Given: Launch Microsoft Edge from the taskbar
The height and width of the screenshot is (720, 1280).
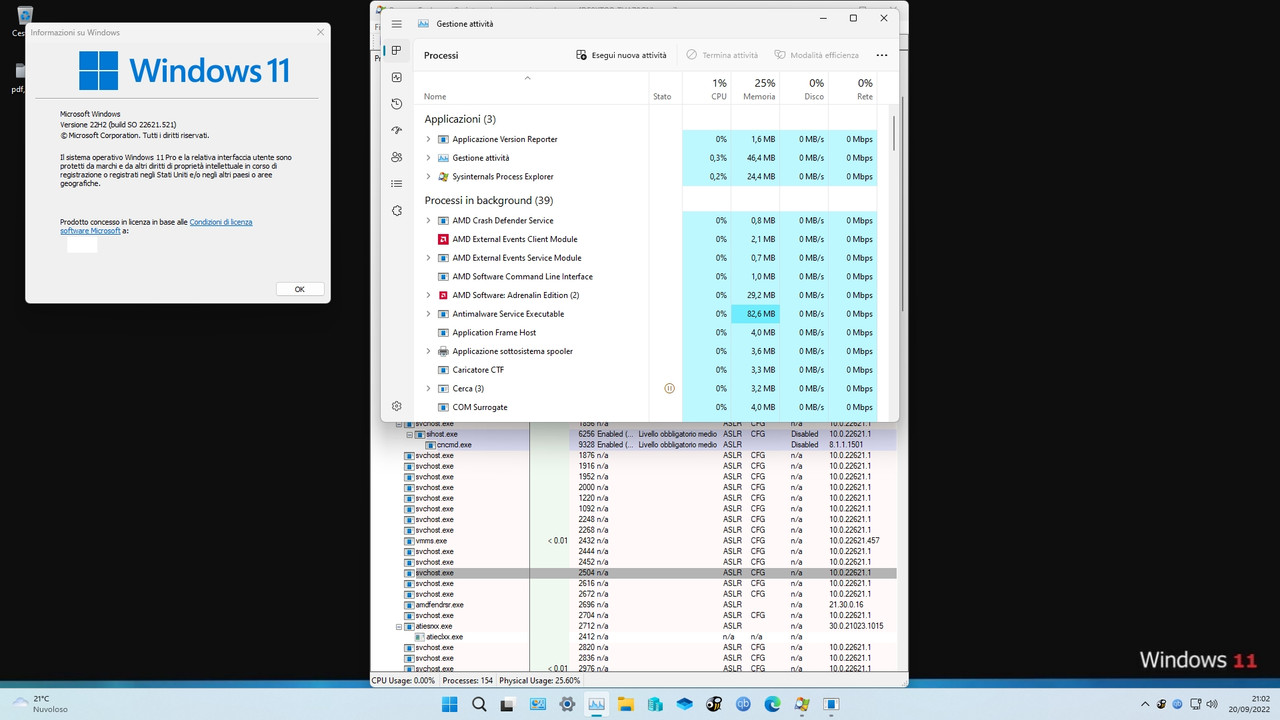Looking at the screenshot, I should [773, 704].
